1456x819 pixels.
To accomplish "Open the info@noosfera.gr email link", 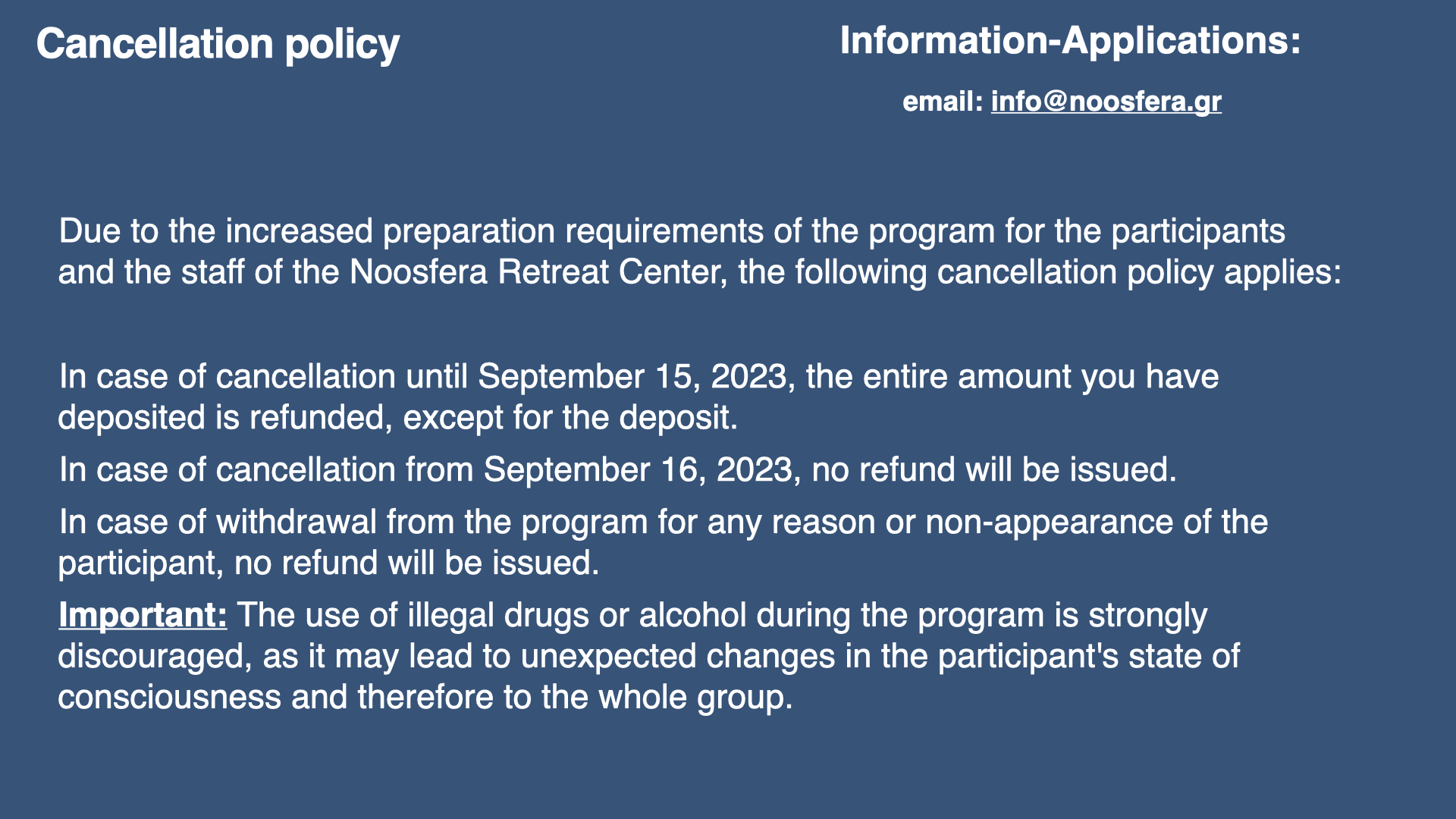I will [1106, 102].
